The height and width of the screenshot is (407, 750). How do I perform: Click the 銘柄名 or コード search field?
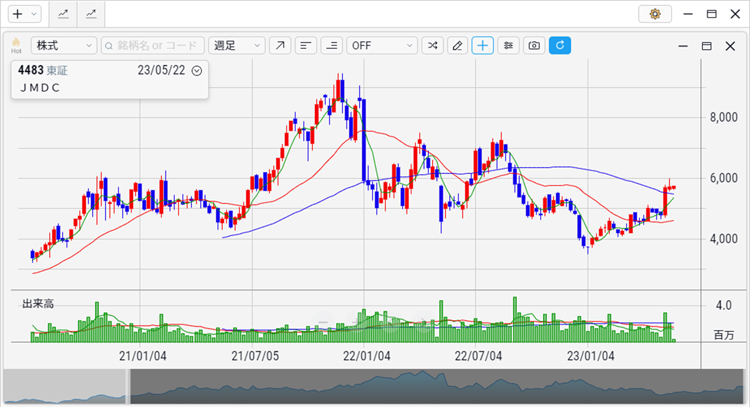tap(153, 46)
